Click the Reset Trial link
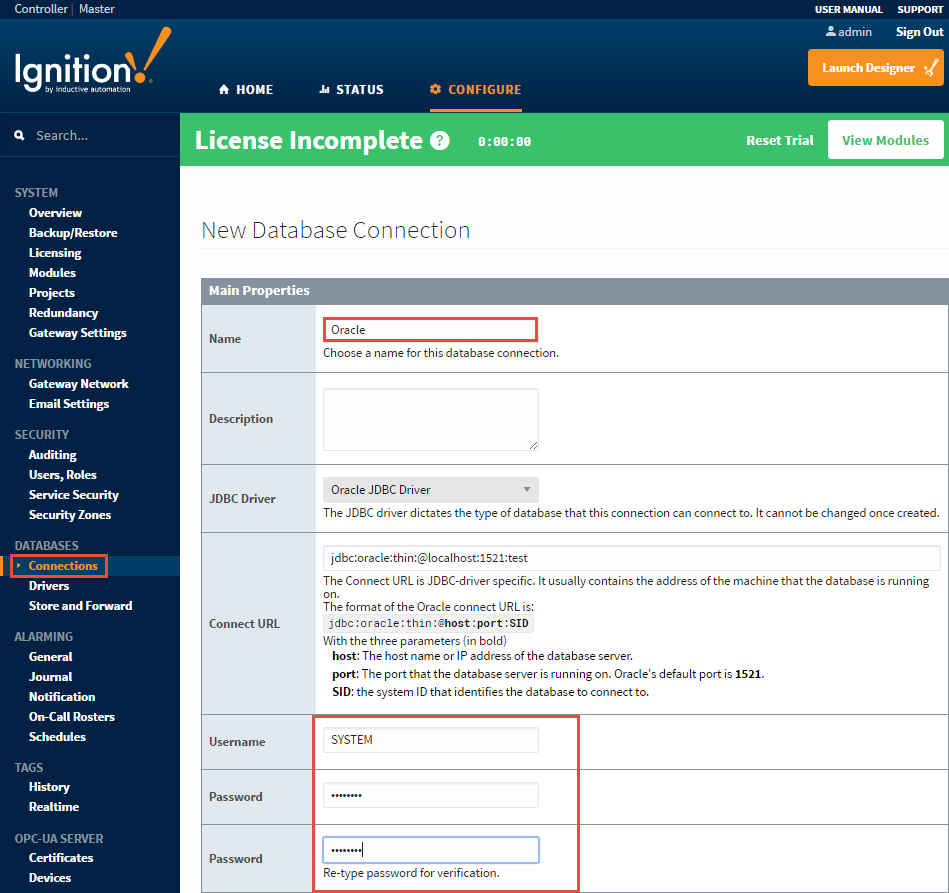949x893 pixels. point(780,140)
